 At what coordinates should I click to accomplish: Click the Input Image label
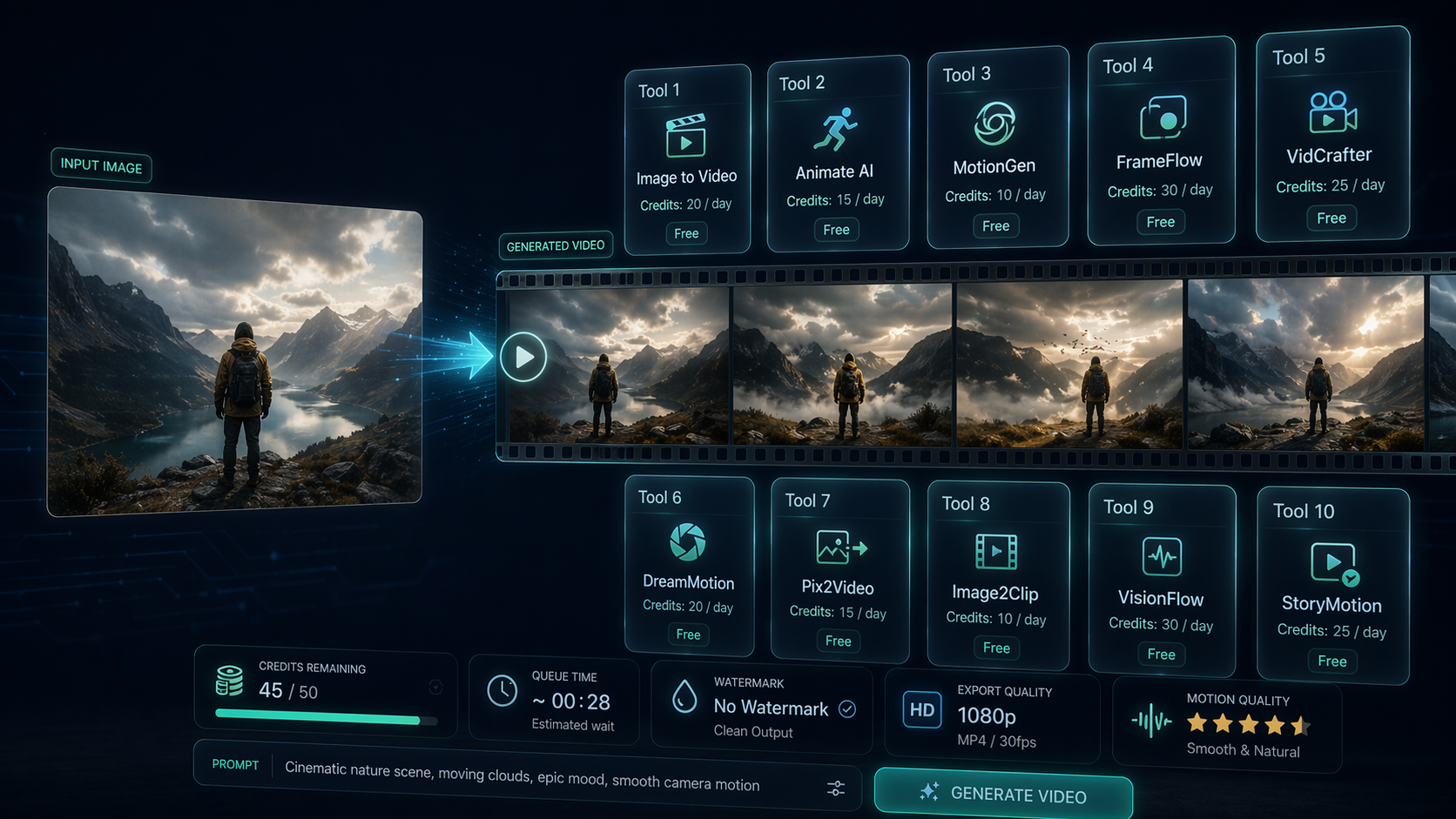pos(101,165)
